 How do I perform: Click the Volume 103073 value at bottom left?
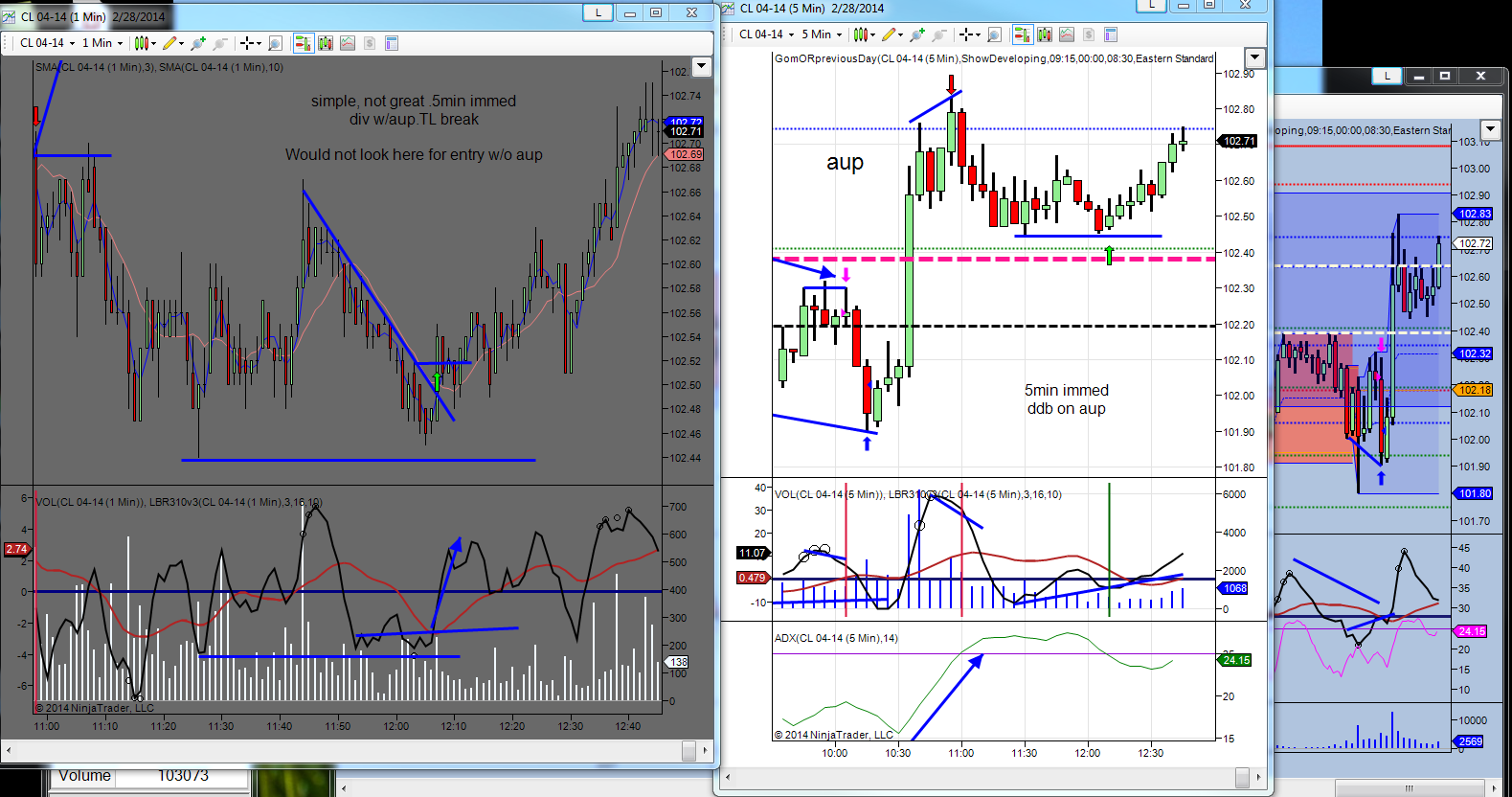(183, 776)
